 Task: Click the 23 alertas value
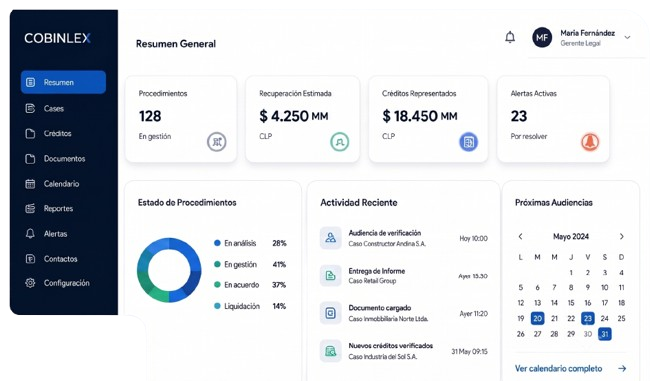[x=519, y=116]
